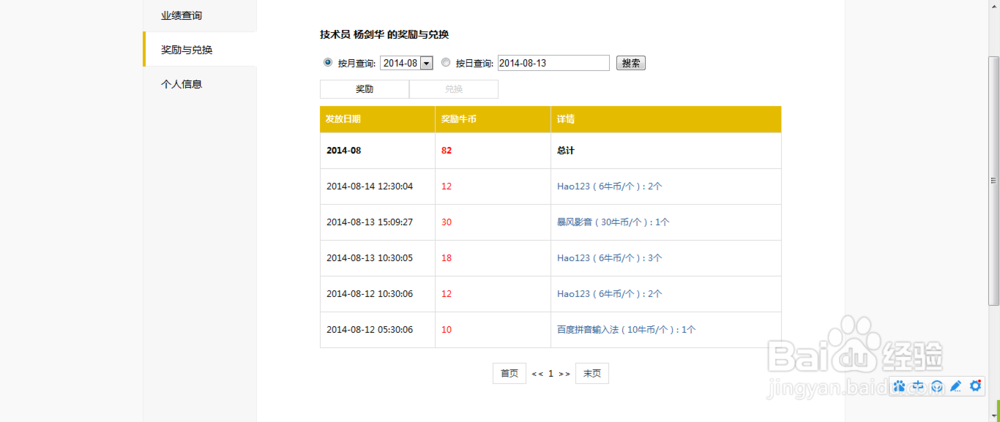Switch to the 奖励 tab

tap(364, 89)
